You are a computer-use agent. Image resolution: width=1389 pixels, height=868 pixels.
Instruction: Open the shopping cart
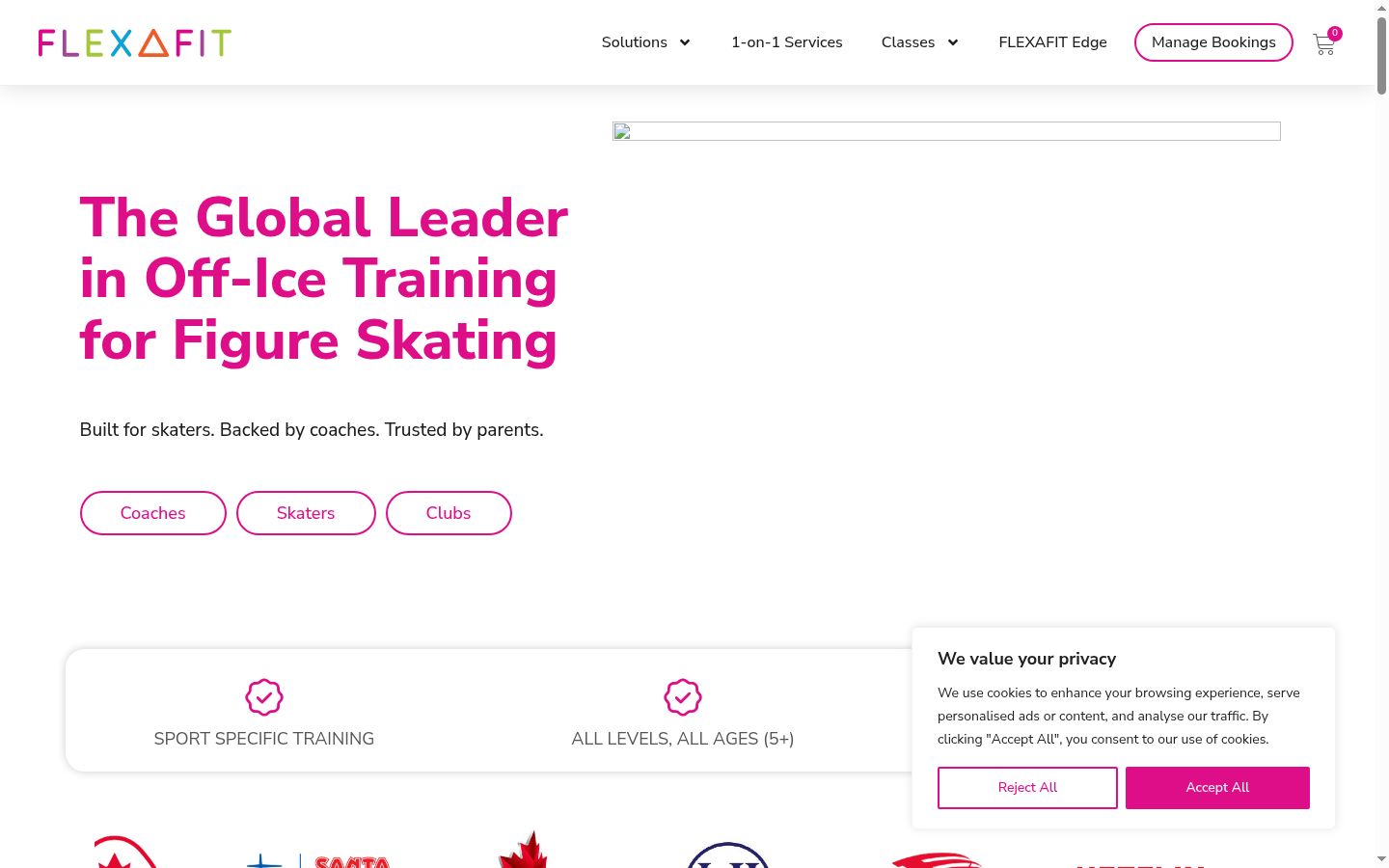pyautogui.click(x=1324, y=43)
